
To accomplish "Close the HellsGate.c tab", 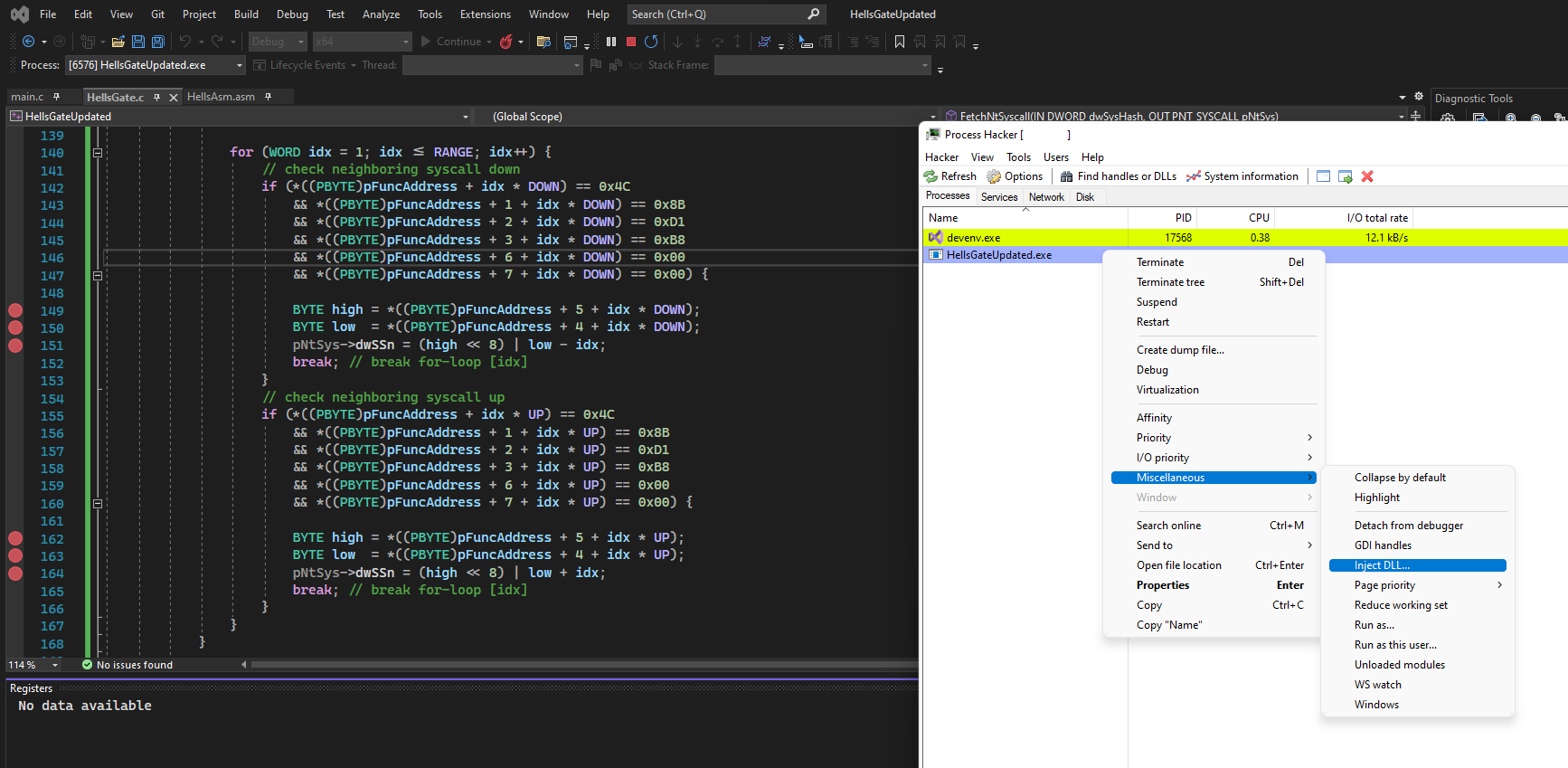I will [174, 98].
